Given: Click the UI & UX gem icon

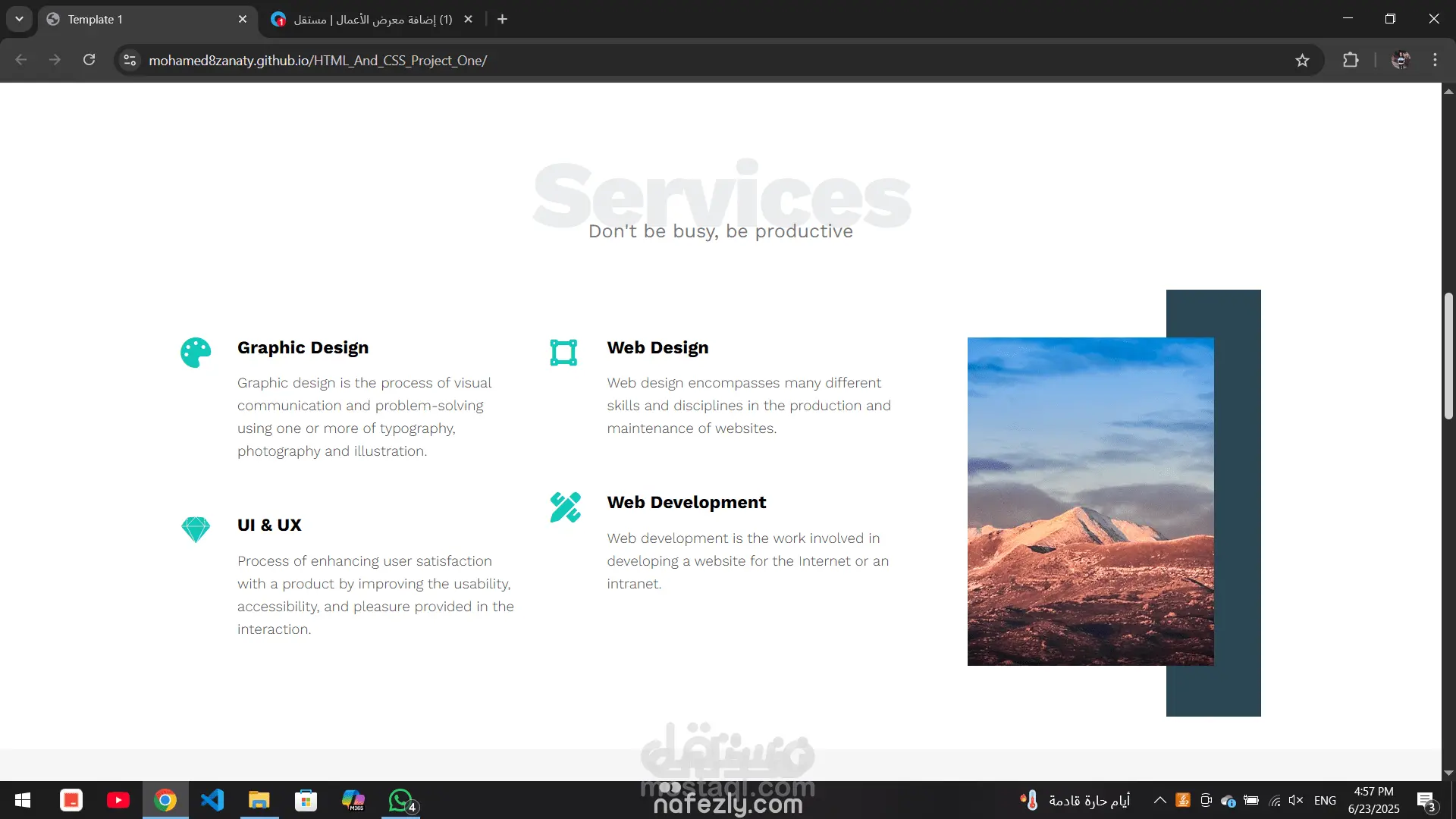Looking at the screenshot, I should pyautogui.click(x=196, y=529).
